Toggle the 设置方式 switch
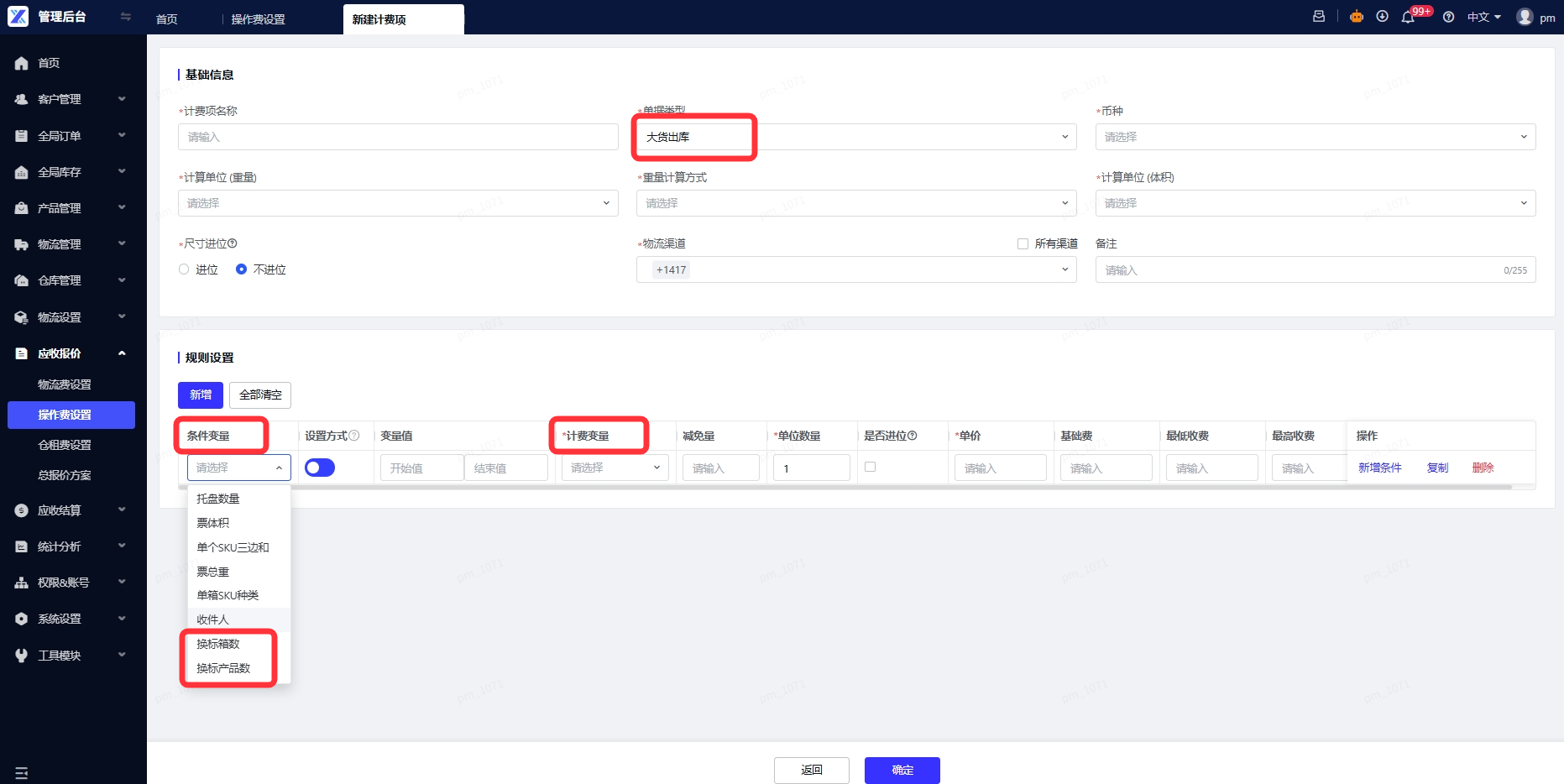The height and width of the screenshot is (784, 1564). [x=320, y=468]
